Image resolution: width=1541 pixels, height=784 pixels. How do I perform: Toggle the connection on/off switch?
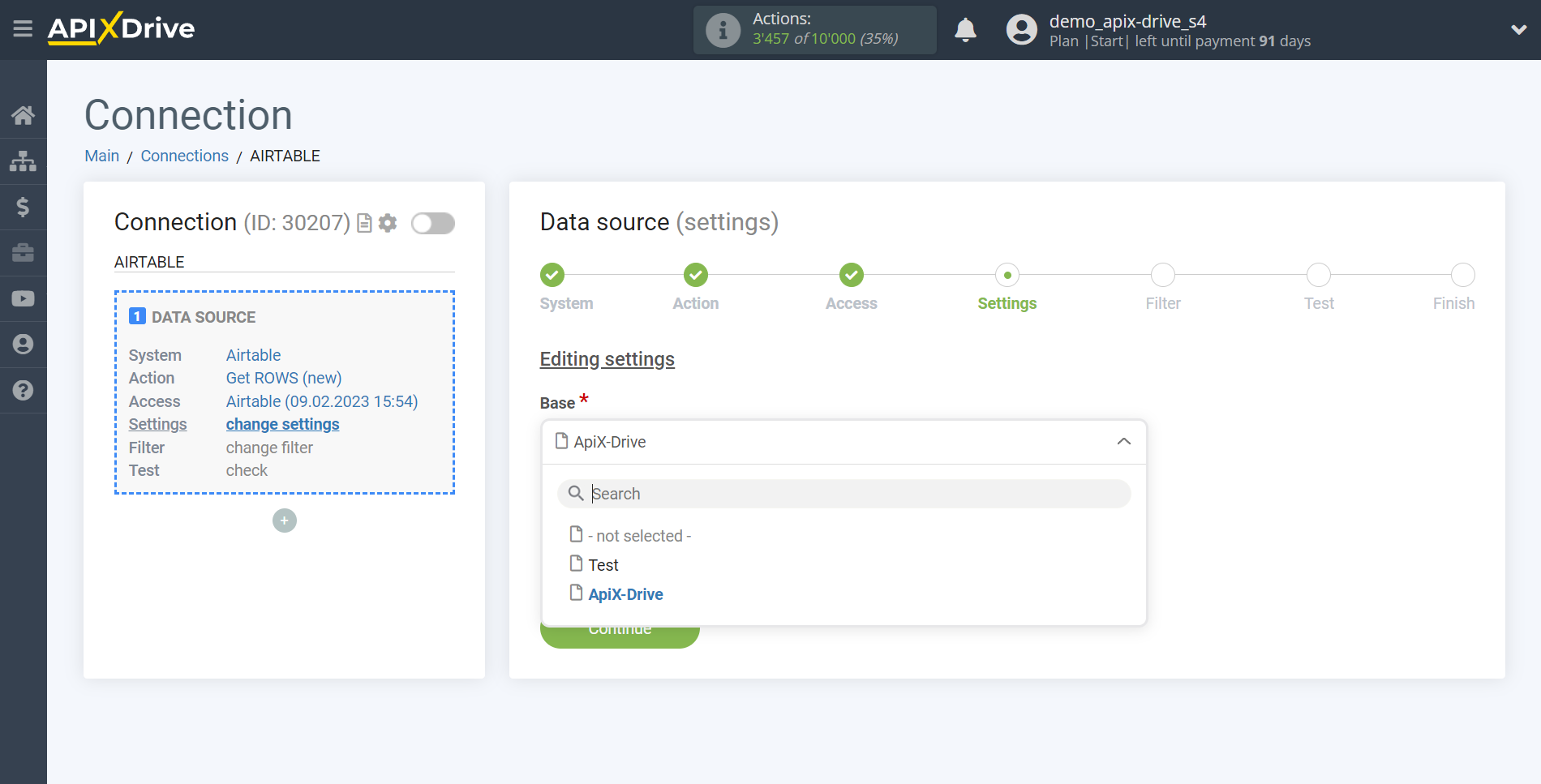pyautogui.click(x=432, y=223)
